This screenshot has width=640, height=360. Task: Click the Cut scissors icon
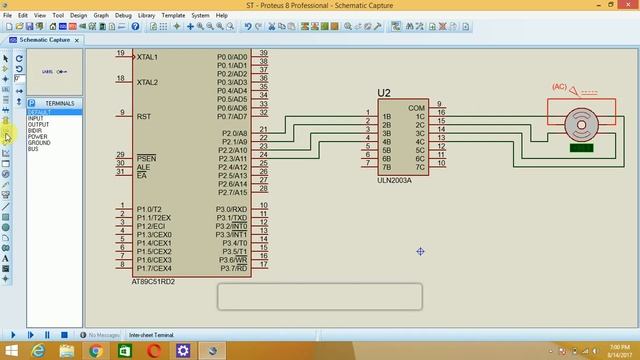pos(271,27)
